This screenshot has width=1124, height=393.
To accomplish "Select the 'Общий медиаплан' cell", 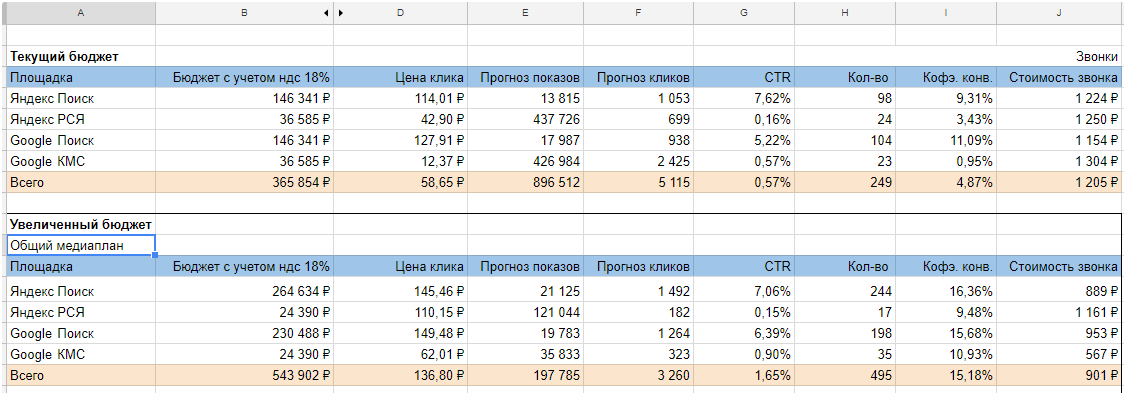I will coord(80,245).
